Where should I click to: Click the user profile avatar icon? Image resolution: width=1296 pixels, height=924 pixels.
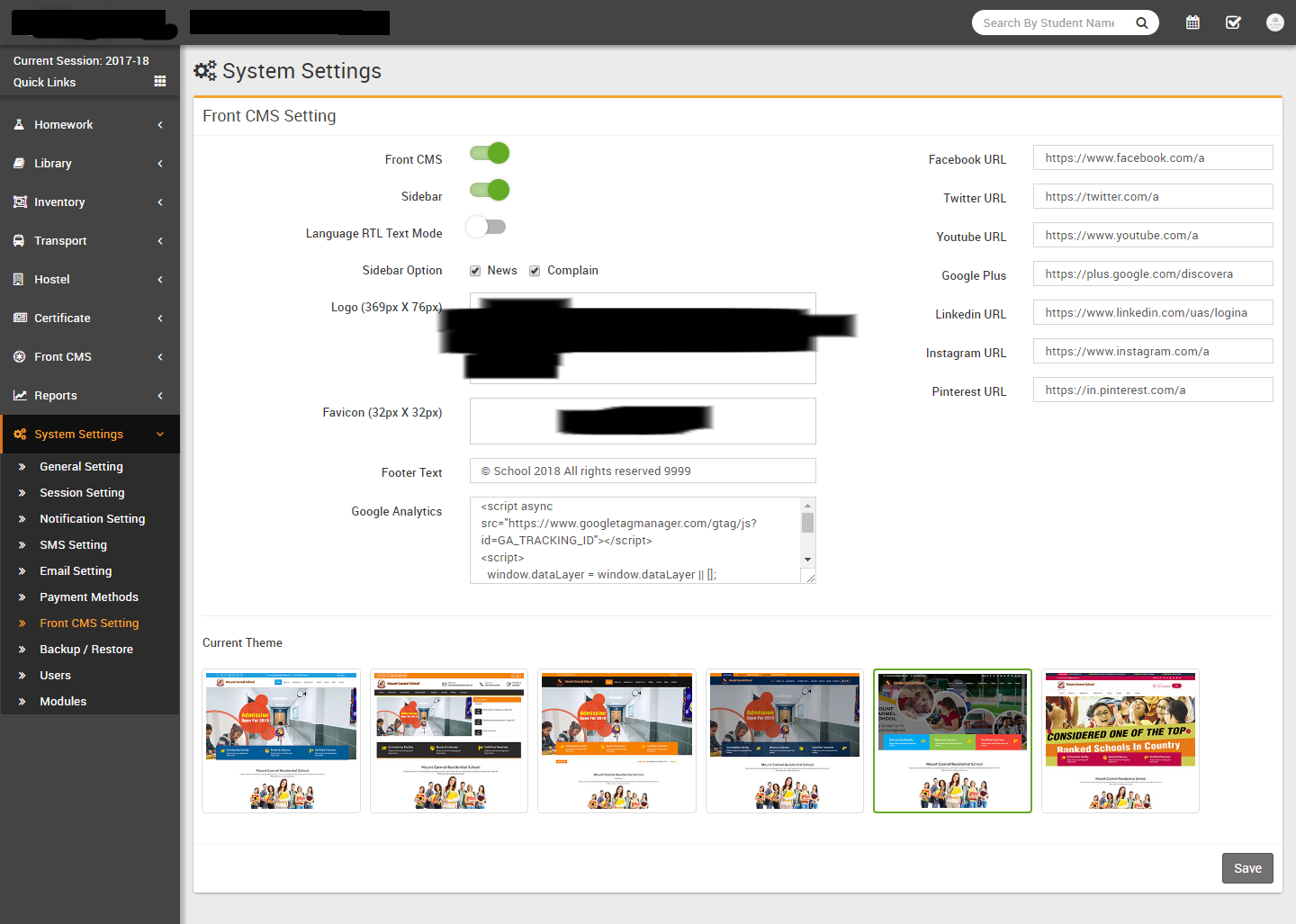click(1274, 22)
